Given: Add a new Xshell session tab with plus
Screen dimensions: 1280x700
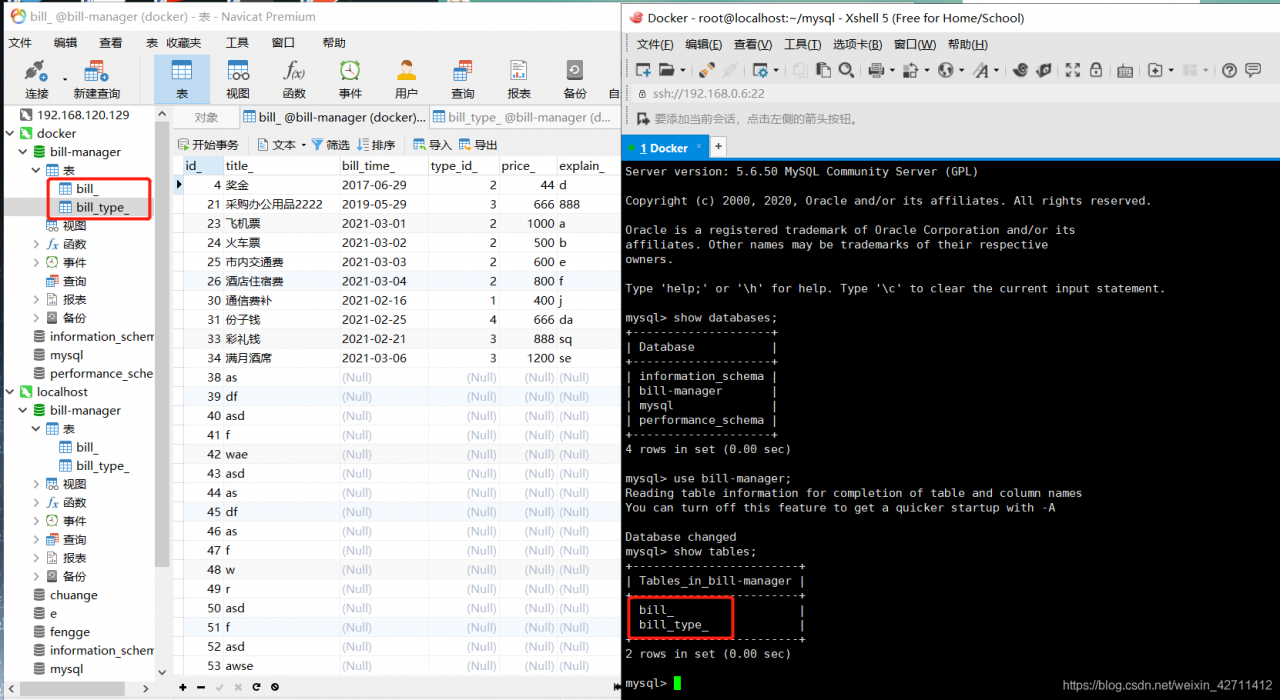Looking at the screenshot, I should (x=717, y=147).
